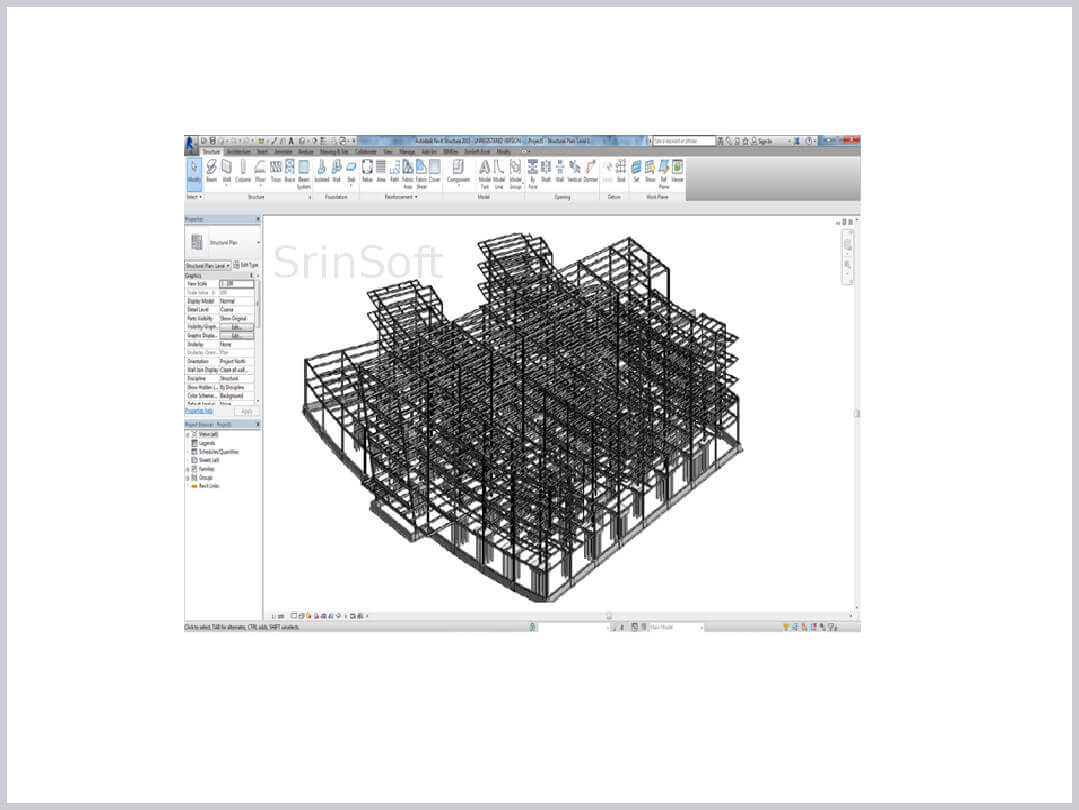
Task: Close the Project Browser panel
Action: pyautogui.click(x=258, y=424)
